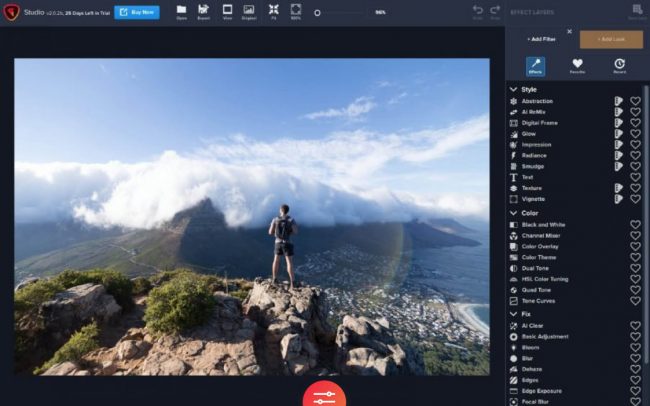Show the Original image icon
650x406 pixels.
(x=249, y=10)
